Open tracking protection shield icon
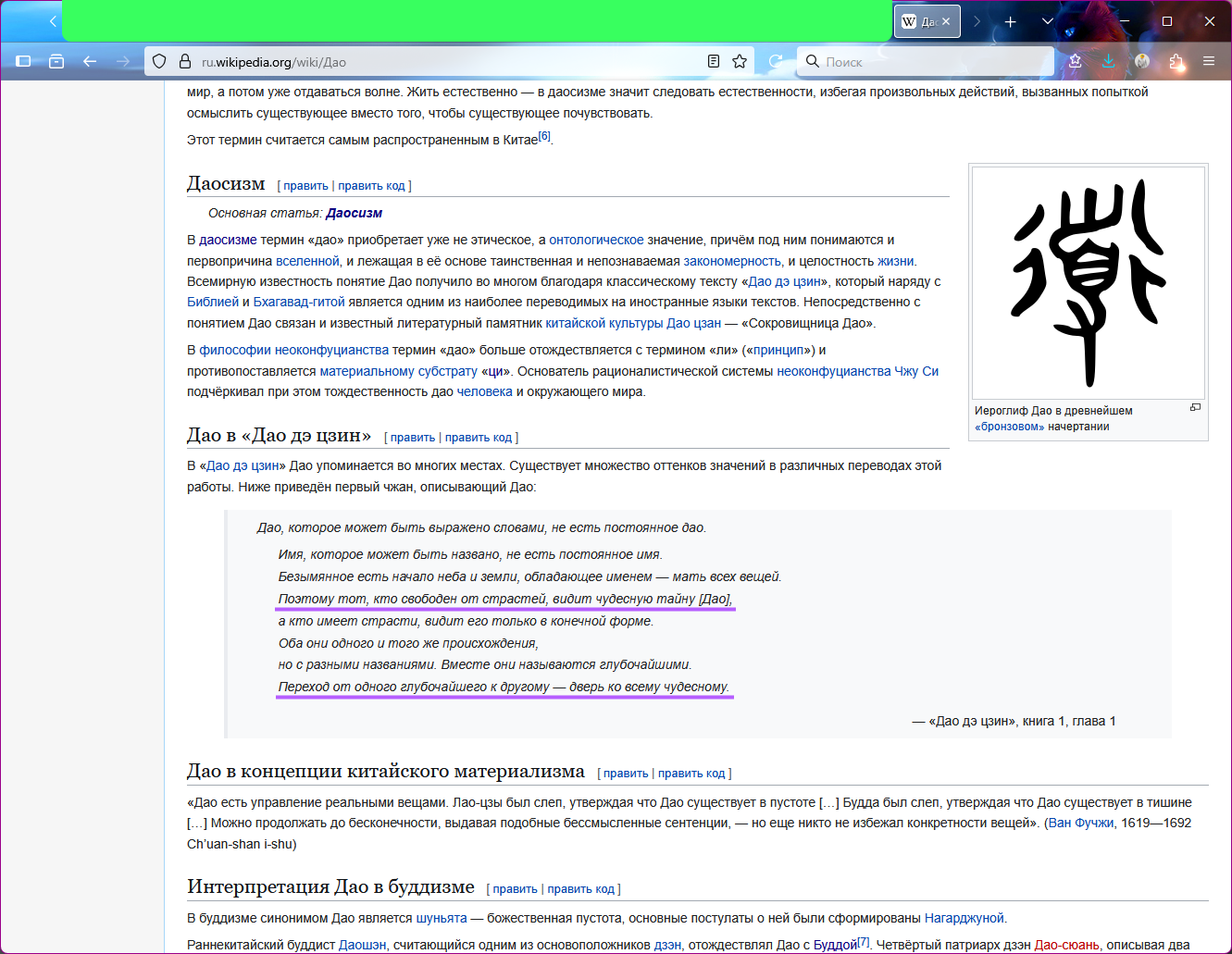Image resolution: width=1232 pixels, height=954 pixels. tap(159, 61)
